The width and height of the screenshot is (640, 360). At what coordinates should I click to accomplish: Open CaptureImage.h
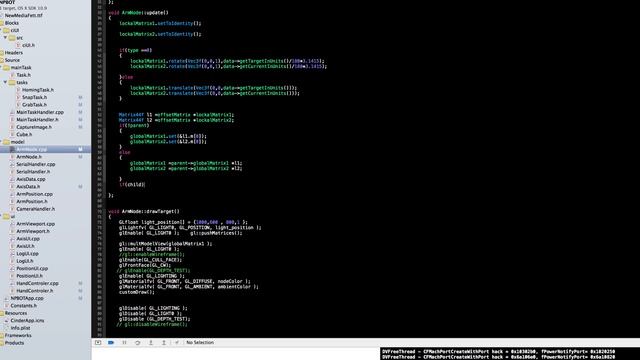[34, 127]
